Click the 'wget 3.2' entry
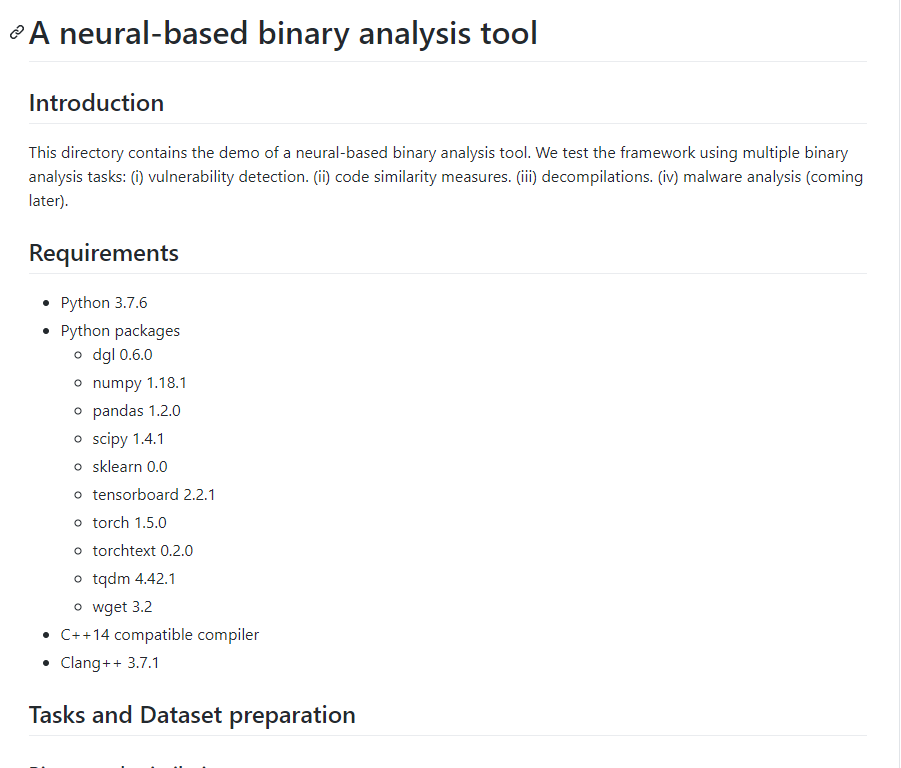The image size is (901, 768). 122,606
